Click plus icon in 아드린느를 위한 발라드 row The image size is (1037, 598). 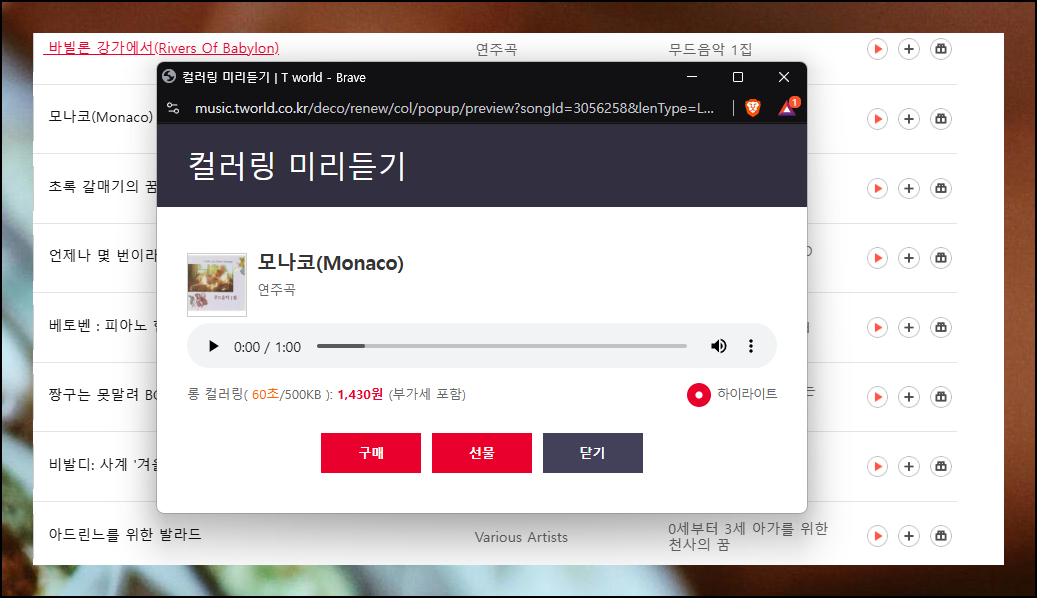pyautogui.click(x=909, y=536)
